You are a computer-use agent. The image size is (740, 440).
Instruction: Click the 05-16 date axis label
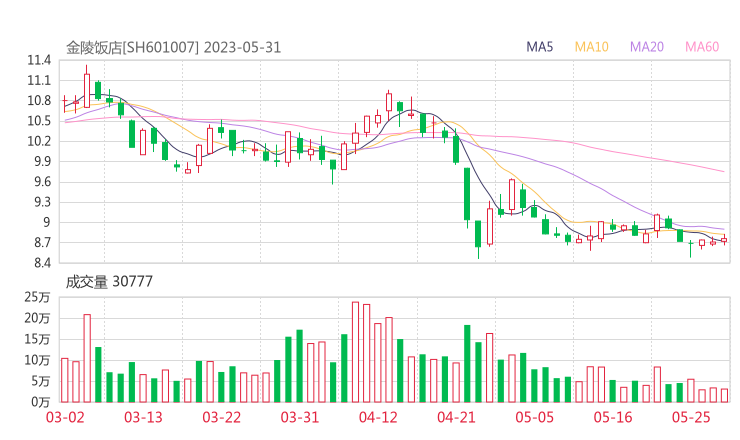point(613,417)
